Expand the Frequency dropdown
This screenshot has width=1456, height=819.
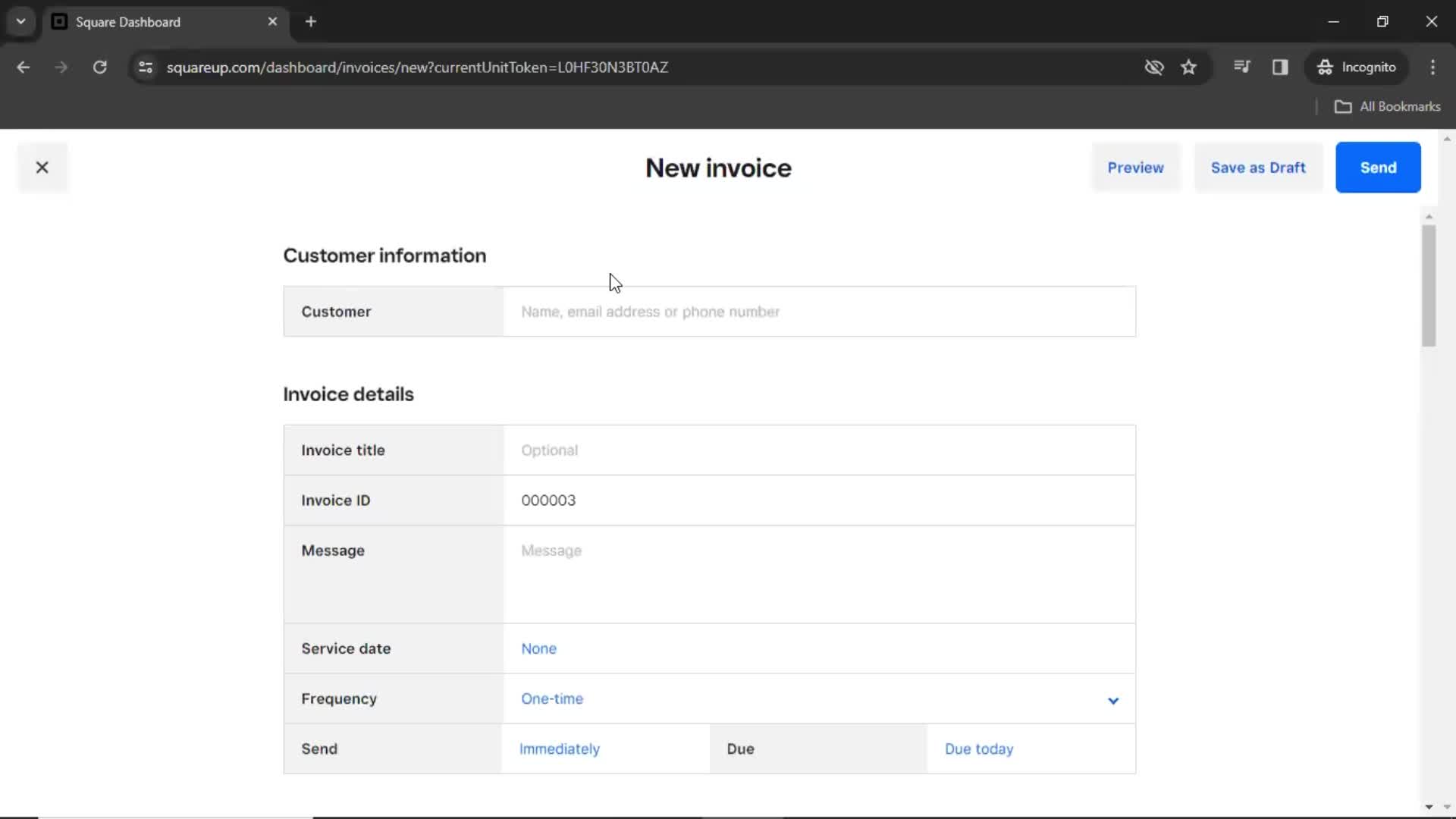point(1113,698)
